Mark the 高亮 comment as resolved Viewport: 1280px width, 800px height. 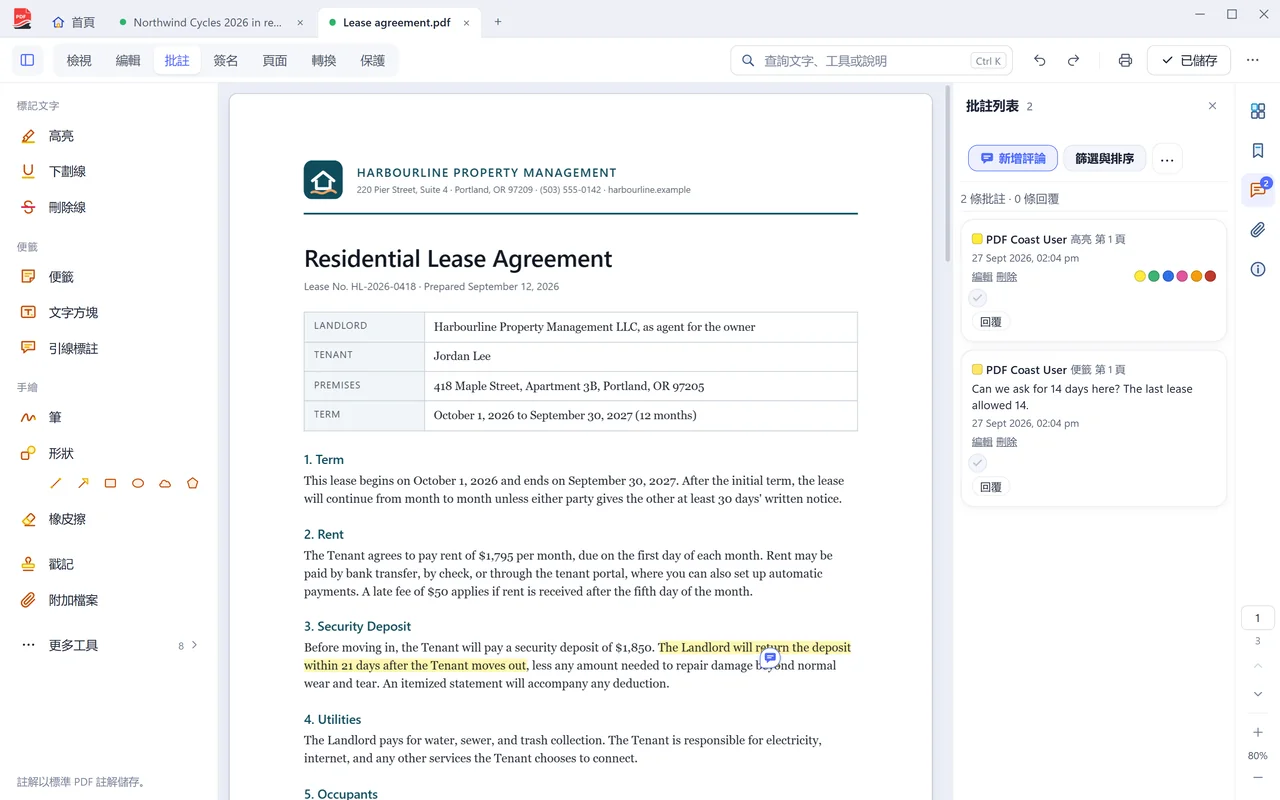pos(978,298)
